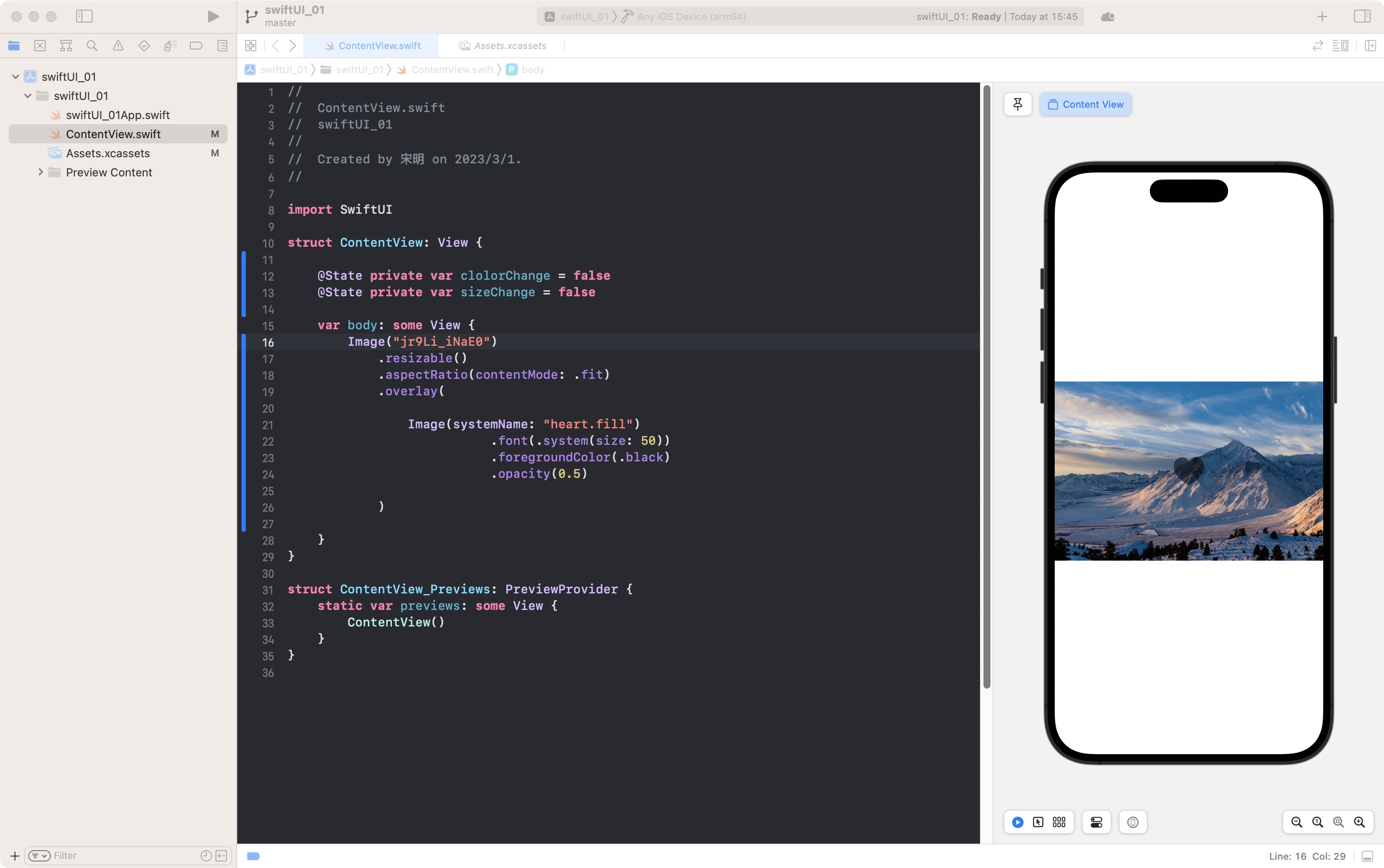Open the Symbol navigator

(x=66, y=45)
